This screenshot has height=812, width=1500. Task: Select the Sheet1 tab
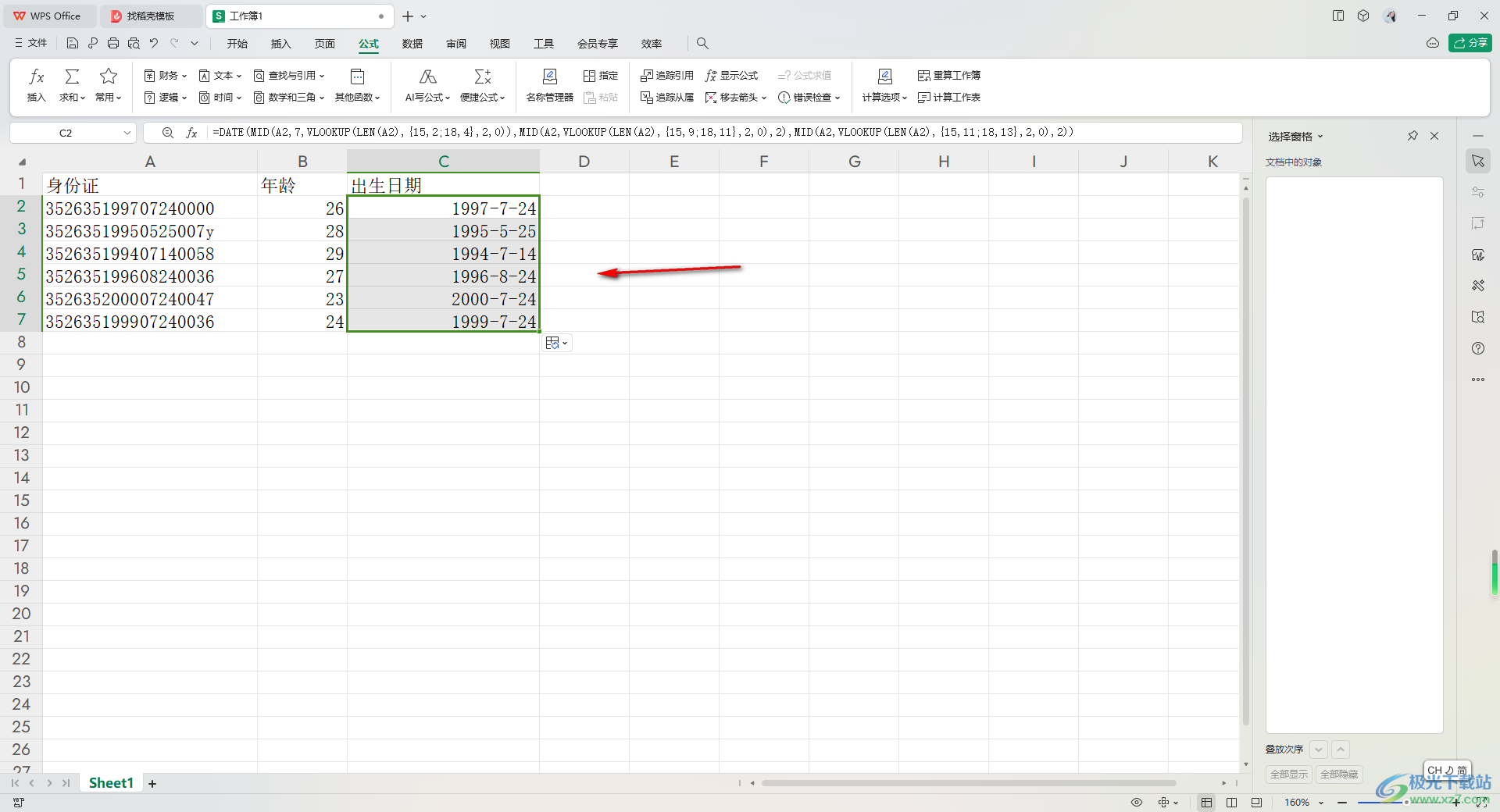(x=111, y=783)
